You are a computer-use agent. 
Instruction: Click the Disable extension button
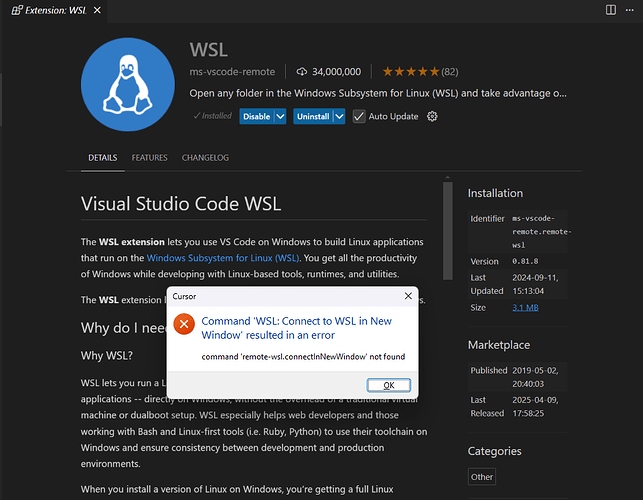pos(257,116)
